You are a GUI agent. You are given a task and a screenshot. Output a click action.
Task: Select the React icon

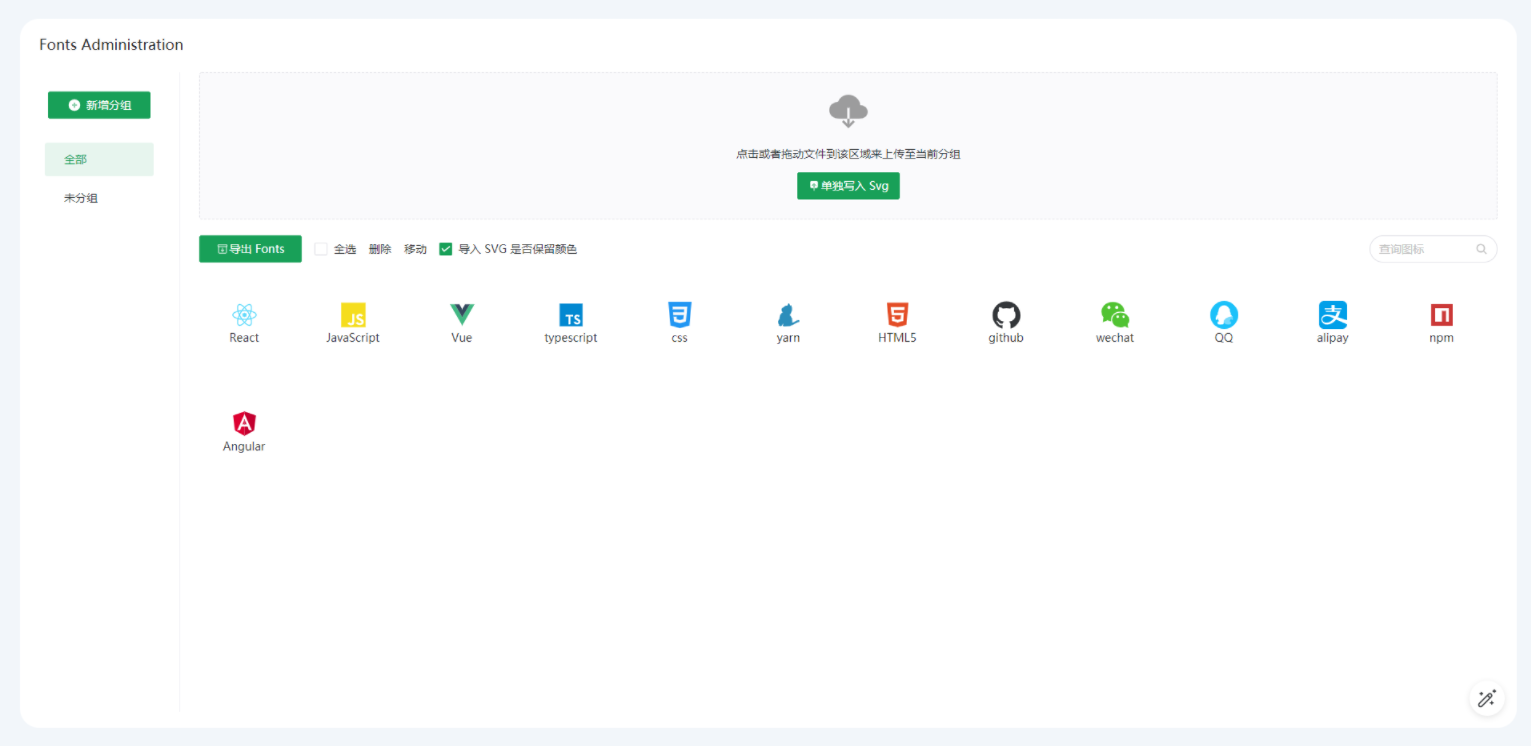(244, 315)
